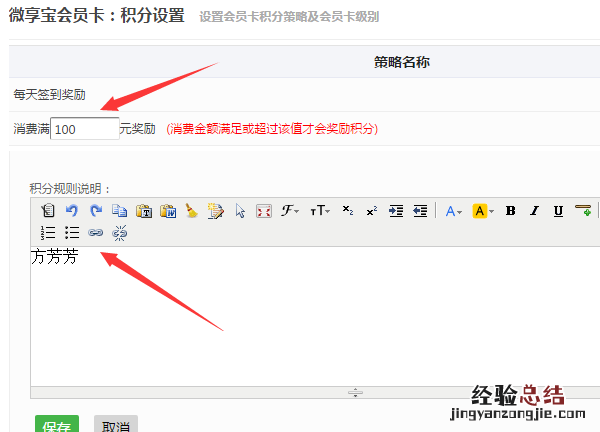Increase indent of the text
This screenshot has height=432, width=600.
tap(396, 211)
